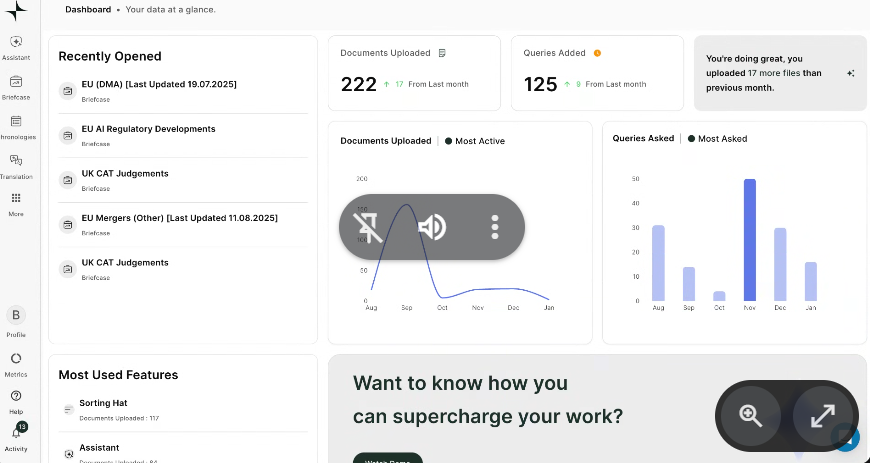The image size is (870, 463).
Task: Click the magnifier zoom button
Action: coord(751,416)
